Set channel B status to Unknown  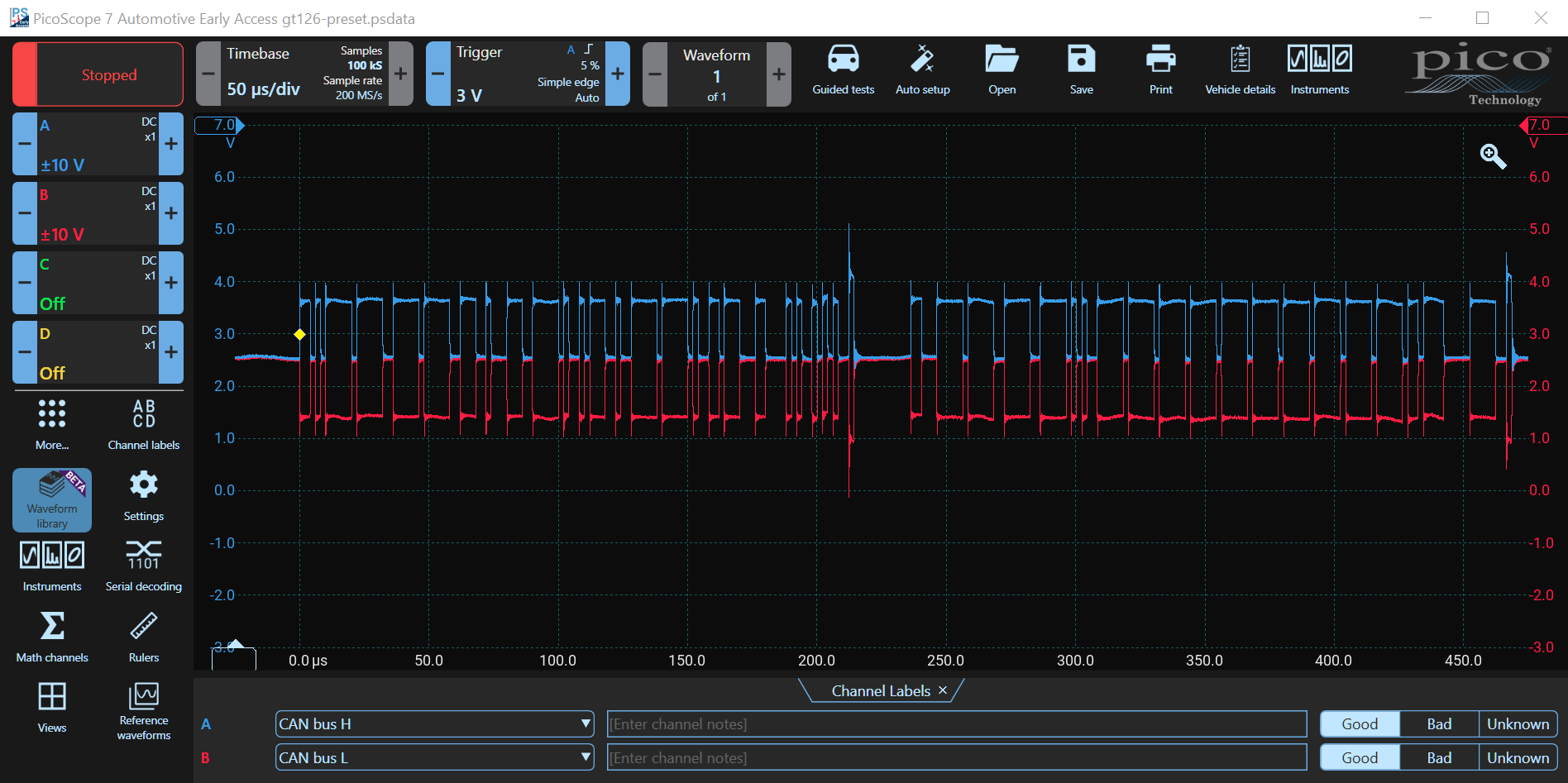point(1518,758)
